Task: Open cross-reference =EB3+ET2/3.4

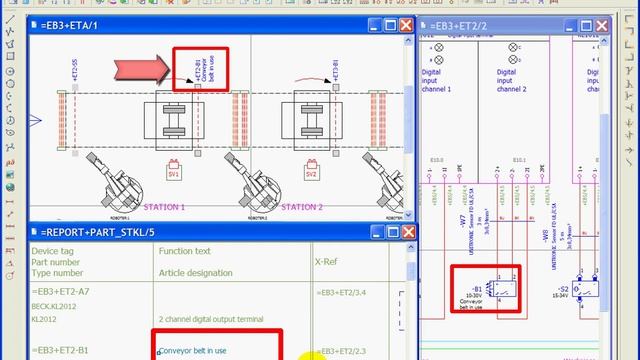Action: (341, 293)
